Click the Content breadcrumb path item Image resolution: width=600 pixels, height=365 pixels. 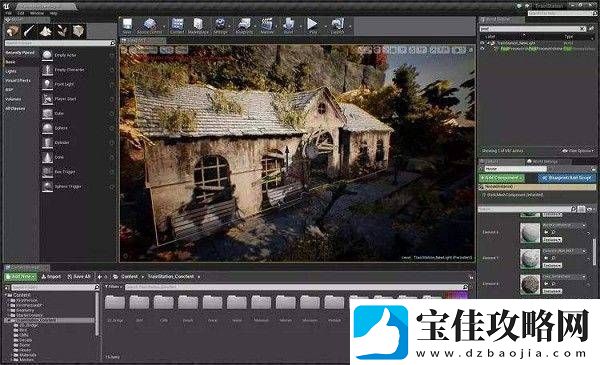click(x=129, y=276)
